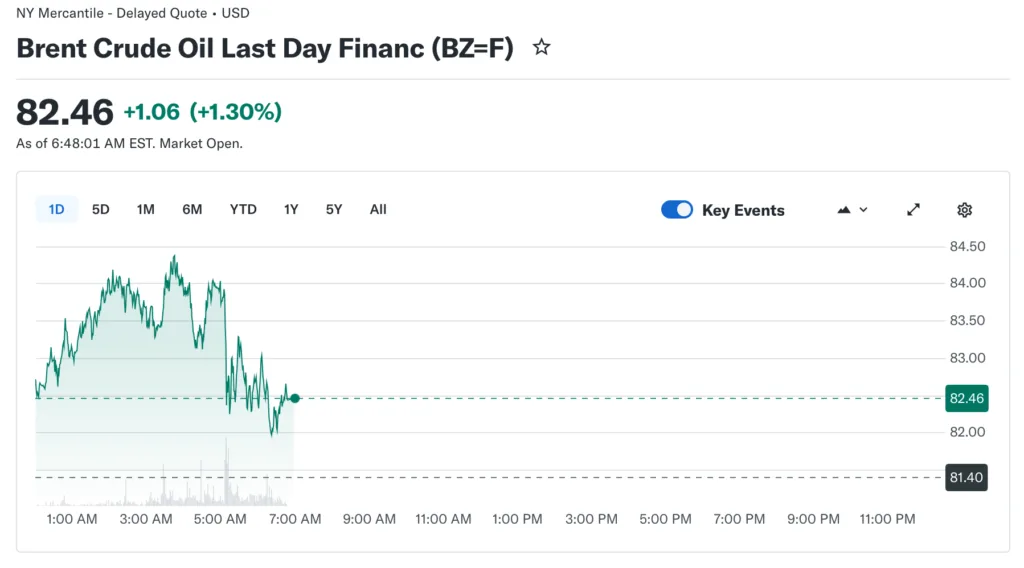Screen dimensions: 1024x568
Task: Open chart type dropdown chevron
Action: click(863, 210)
